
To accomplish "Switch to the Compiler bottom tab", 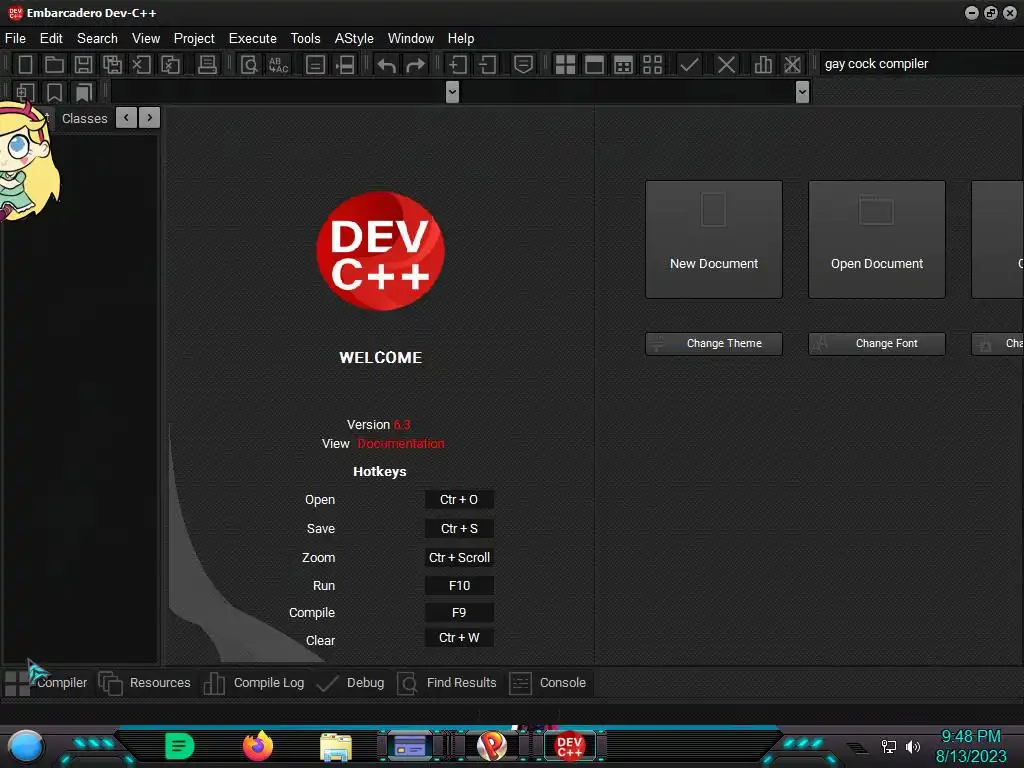I will coord(46,683).
